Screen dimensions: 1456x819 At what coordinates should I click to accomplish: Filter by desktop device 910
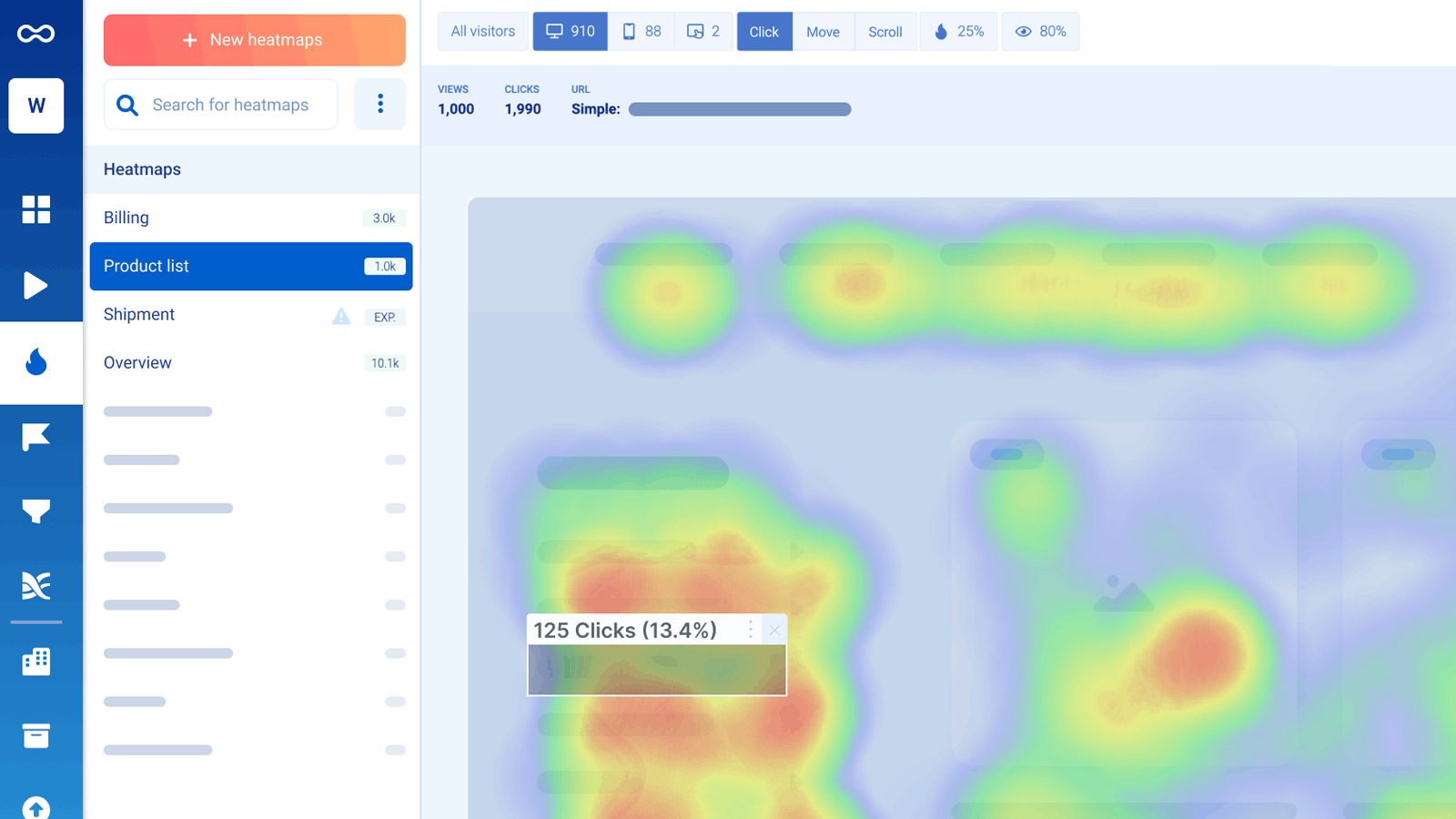pyautogui.click(x=571, y=31)
